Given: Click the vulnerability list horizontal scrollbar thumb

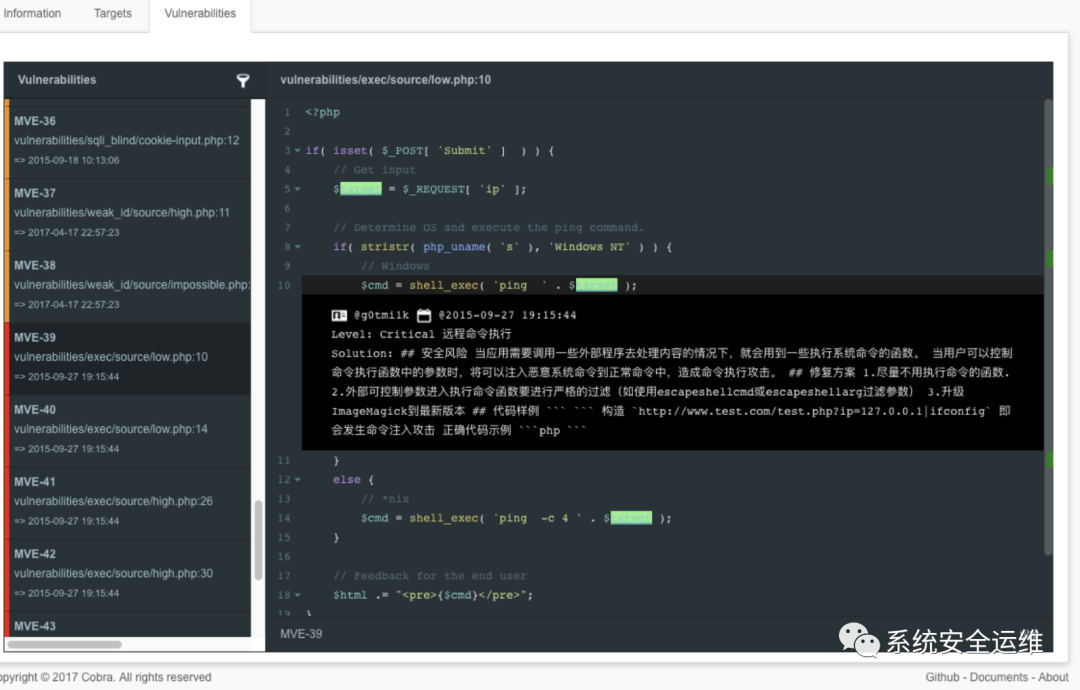Looking at the screenshot, I should [64, 645].
